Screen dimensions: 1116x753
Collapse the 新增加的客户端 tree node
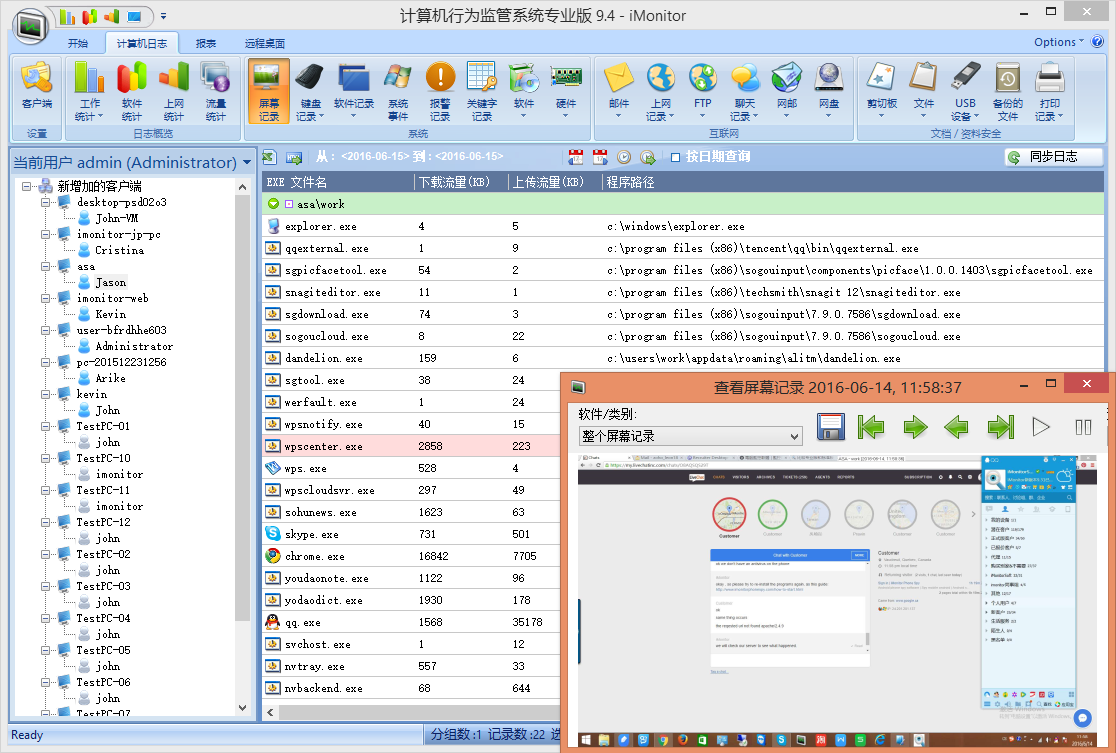pos(26,186)
